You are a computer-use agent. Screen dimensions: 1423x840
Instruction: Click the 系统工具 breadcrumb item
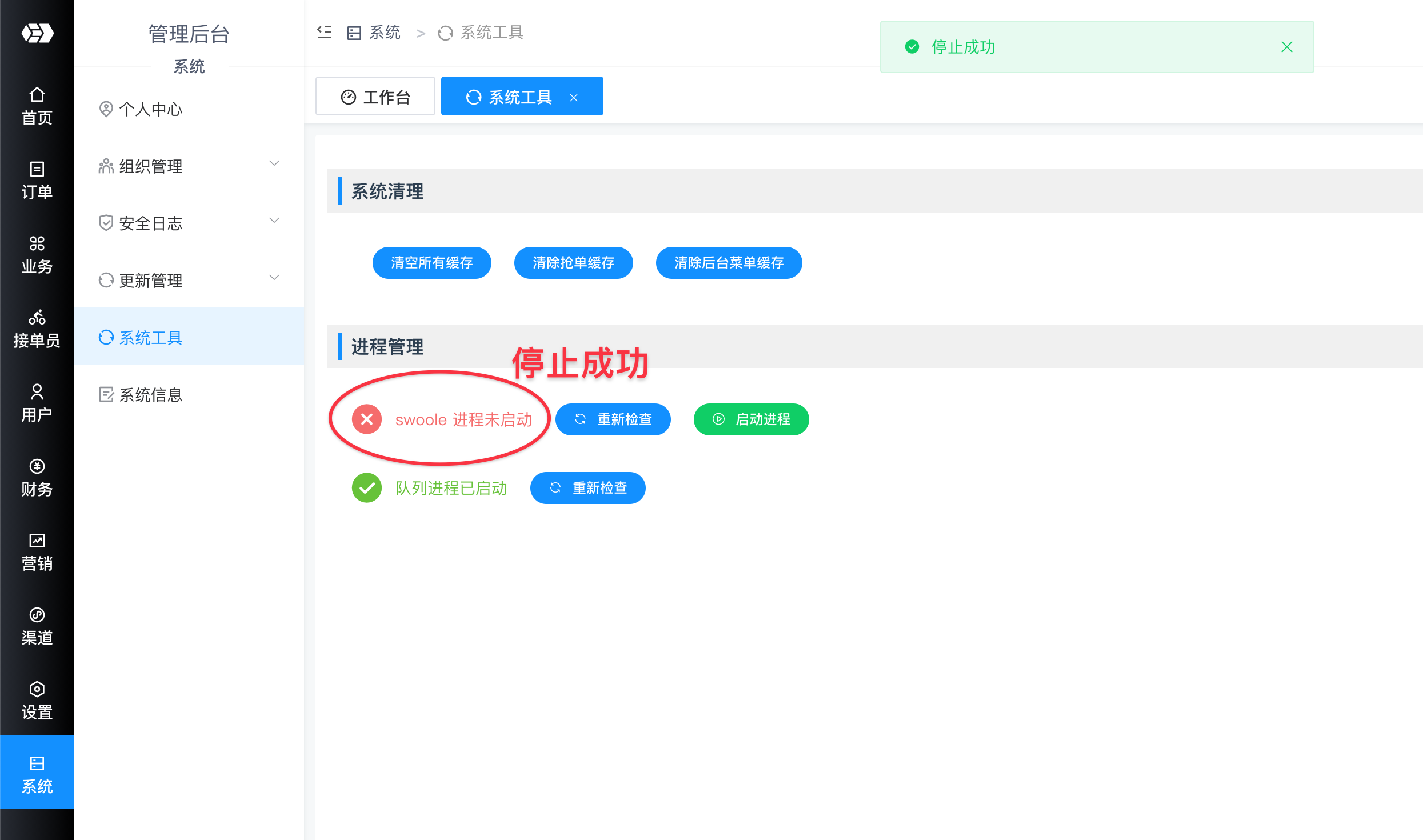[481, 33]
